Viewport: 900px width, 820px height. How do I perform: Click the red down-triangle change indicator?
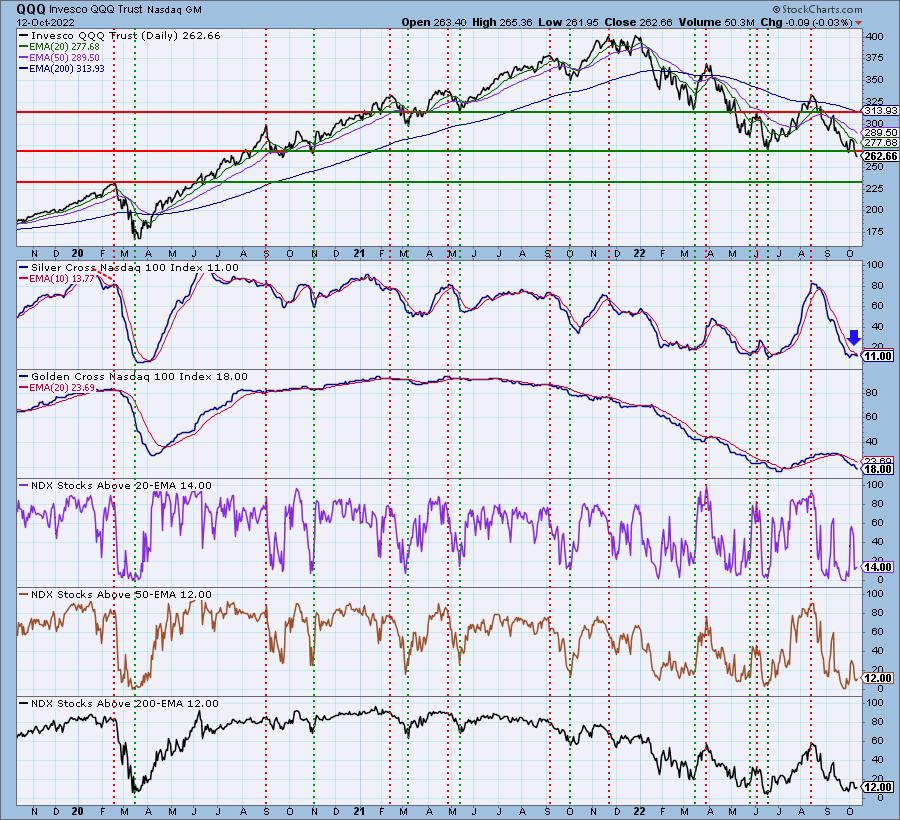(858, 23)
